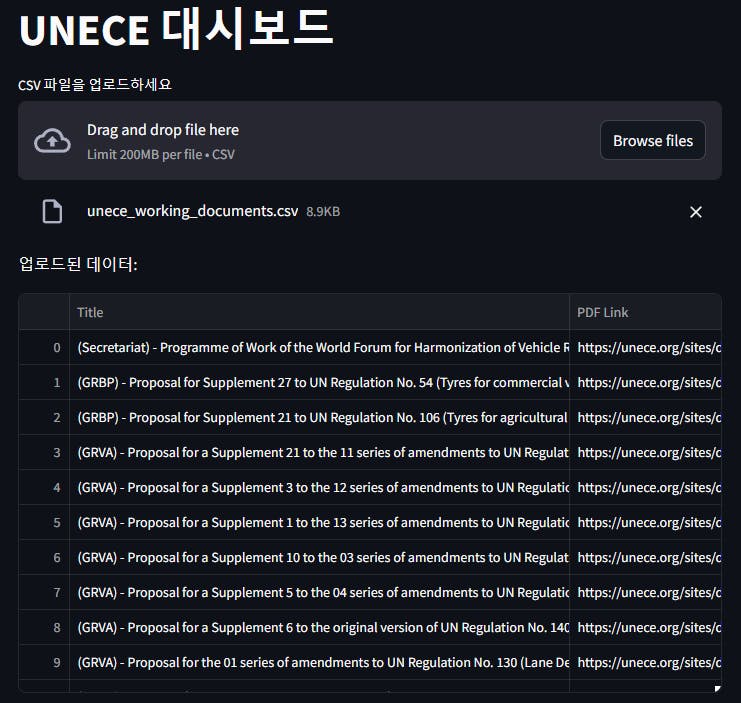741x703 pixels.
Task: Select Supplement 21 to Regulation No. 106 cell
Action: (319, 417)
